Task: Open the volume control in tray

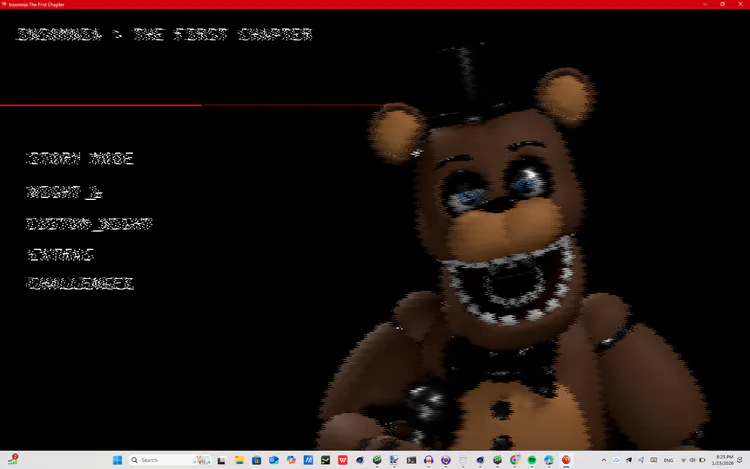Action: (x=692, y=460)
